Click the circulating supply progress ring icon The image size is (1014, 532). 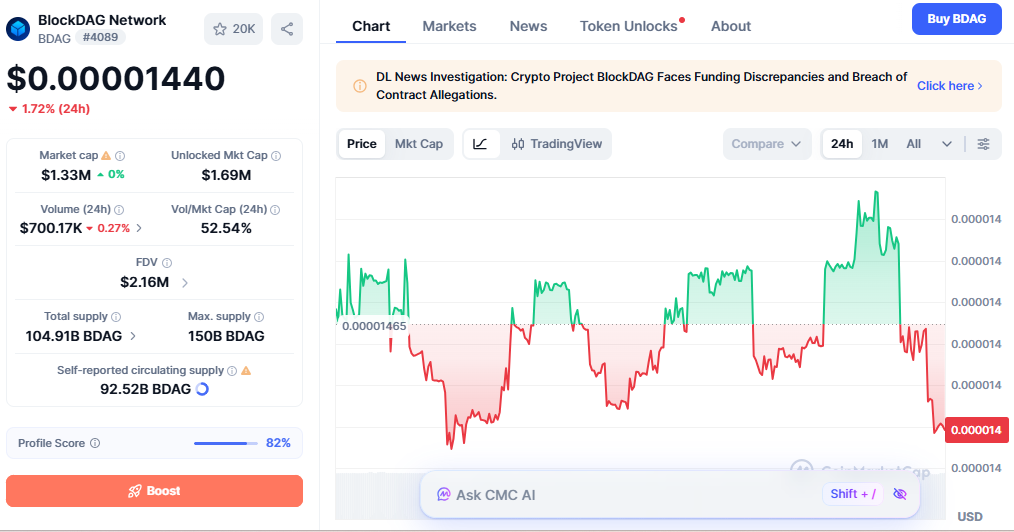[202, 389]
